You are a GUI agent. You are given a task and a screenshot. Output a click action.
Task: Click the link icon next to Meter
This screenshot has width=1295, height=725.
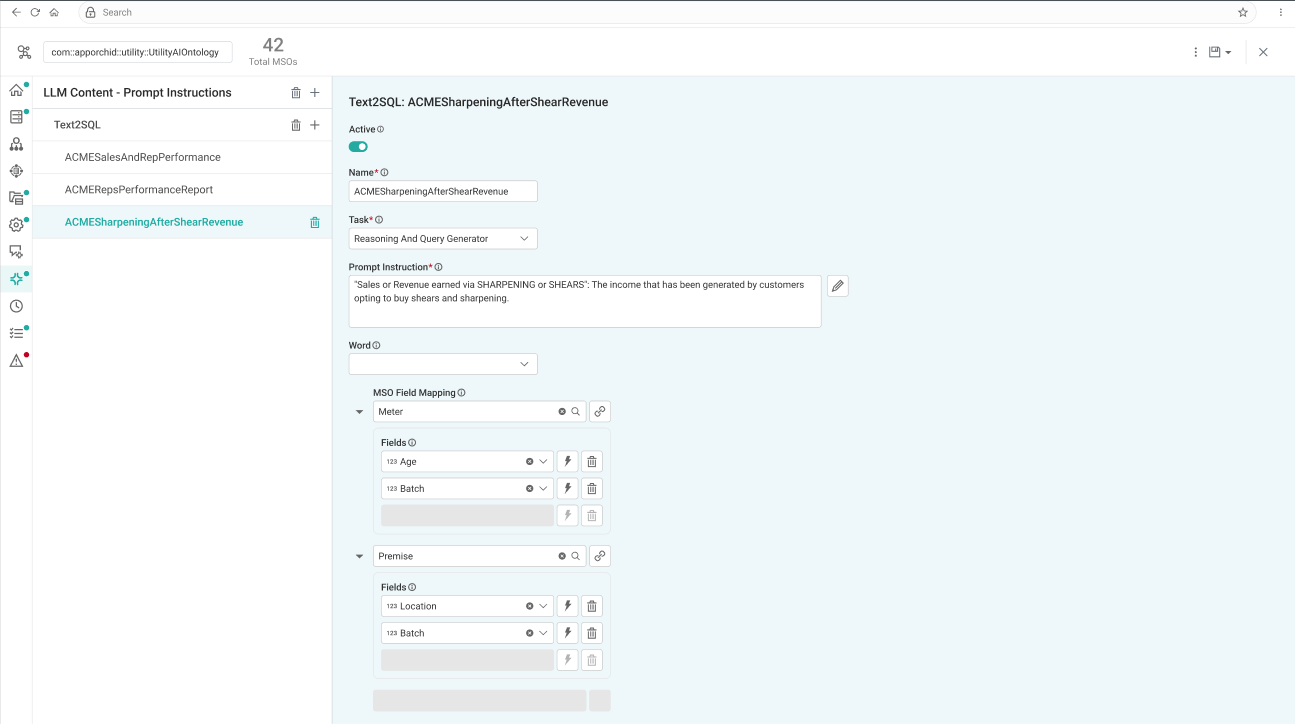[600, 411]
